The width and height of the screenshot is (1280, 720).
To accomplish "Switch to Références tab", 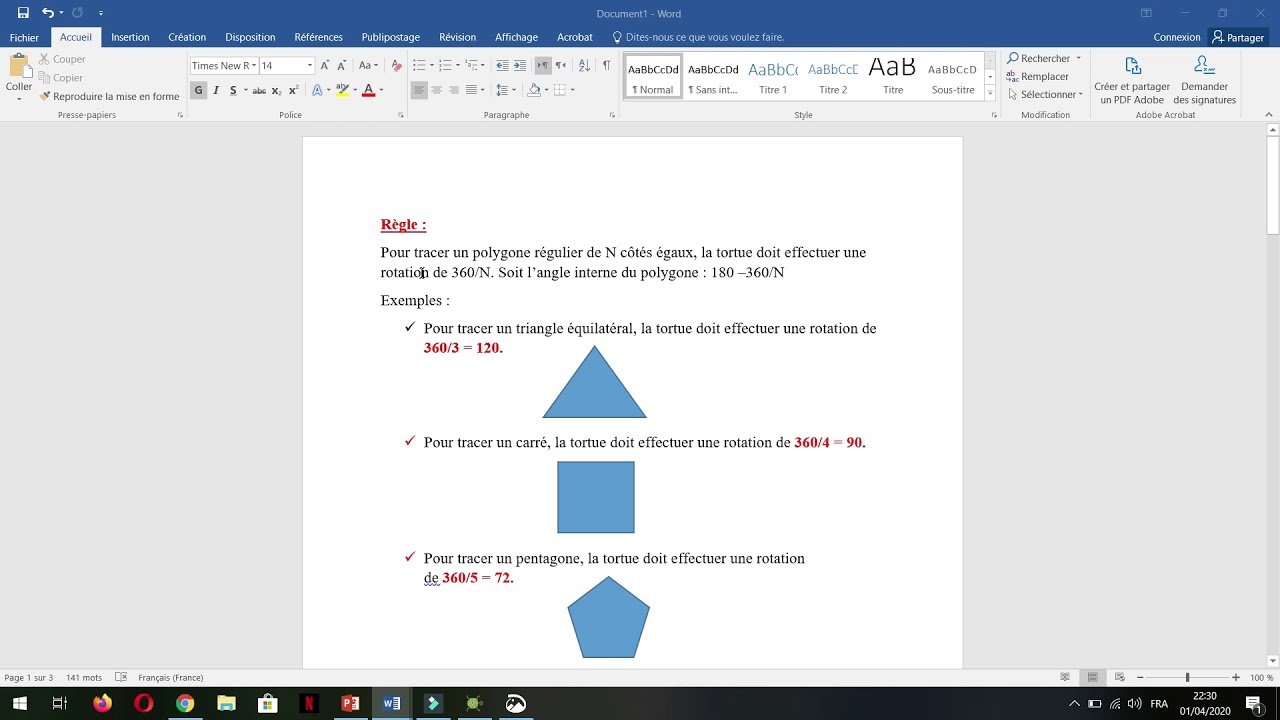I will [x=318, y=37].
